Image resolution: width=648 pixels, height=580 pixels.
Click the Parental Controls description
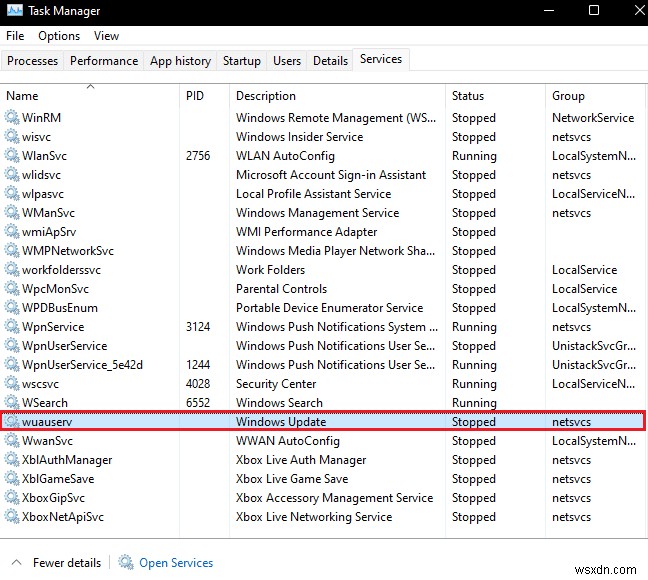[x=281, y=289]
